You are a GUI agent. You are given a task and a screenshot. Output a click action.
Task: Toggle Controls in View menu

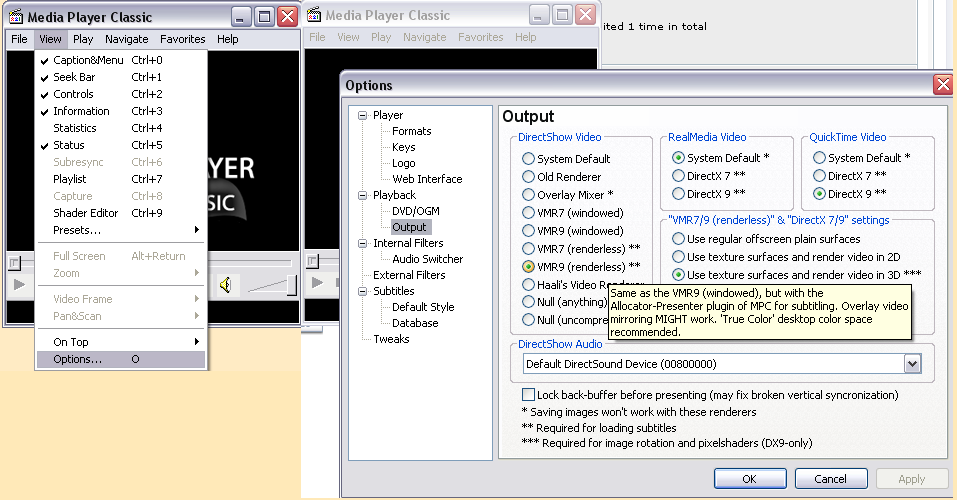click(121, 94)
